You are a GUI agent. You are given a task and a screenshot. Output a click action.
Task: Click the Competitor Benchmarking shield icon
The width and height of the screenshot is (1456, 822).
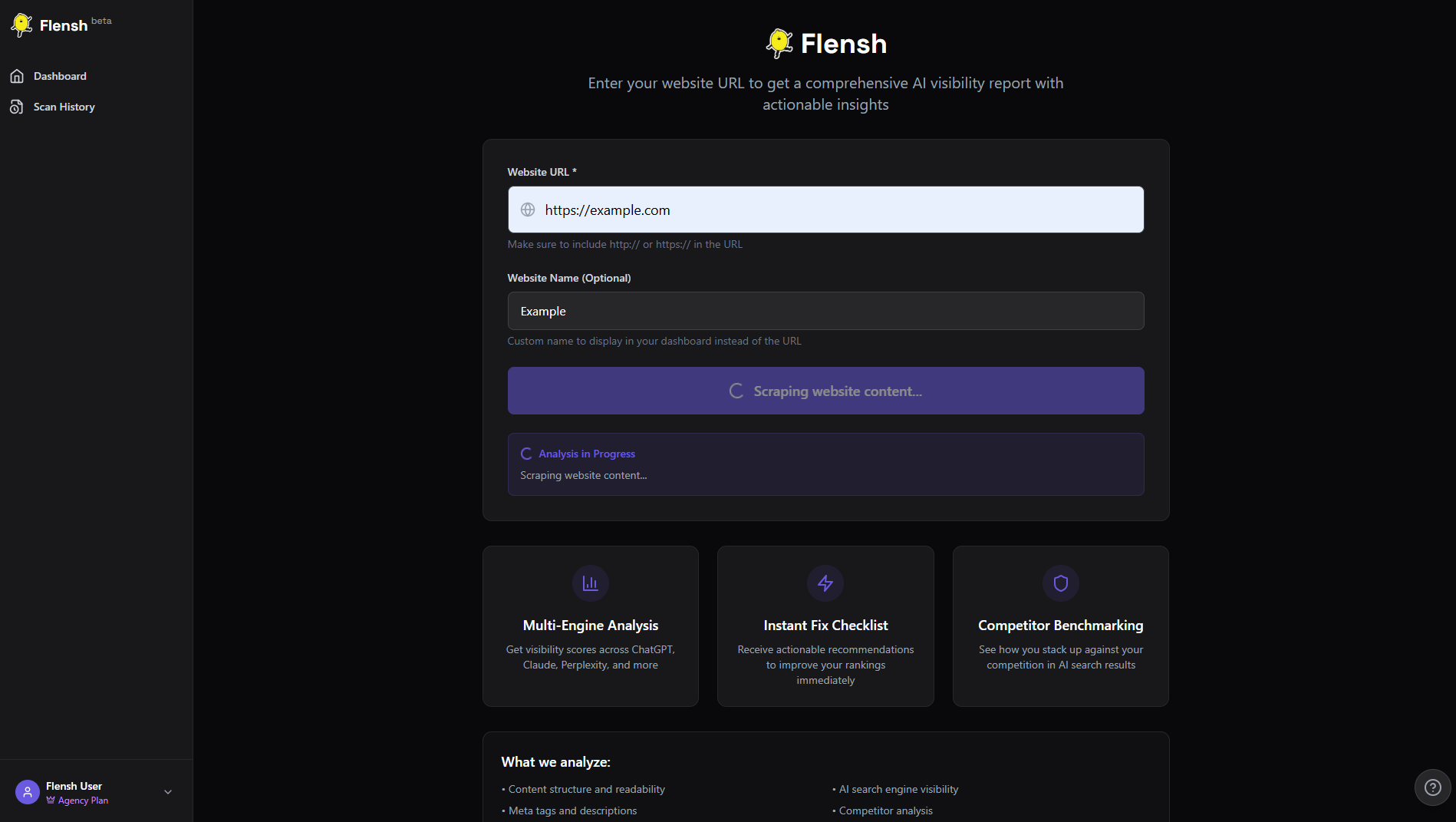[1061, 583]
